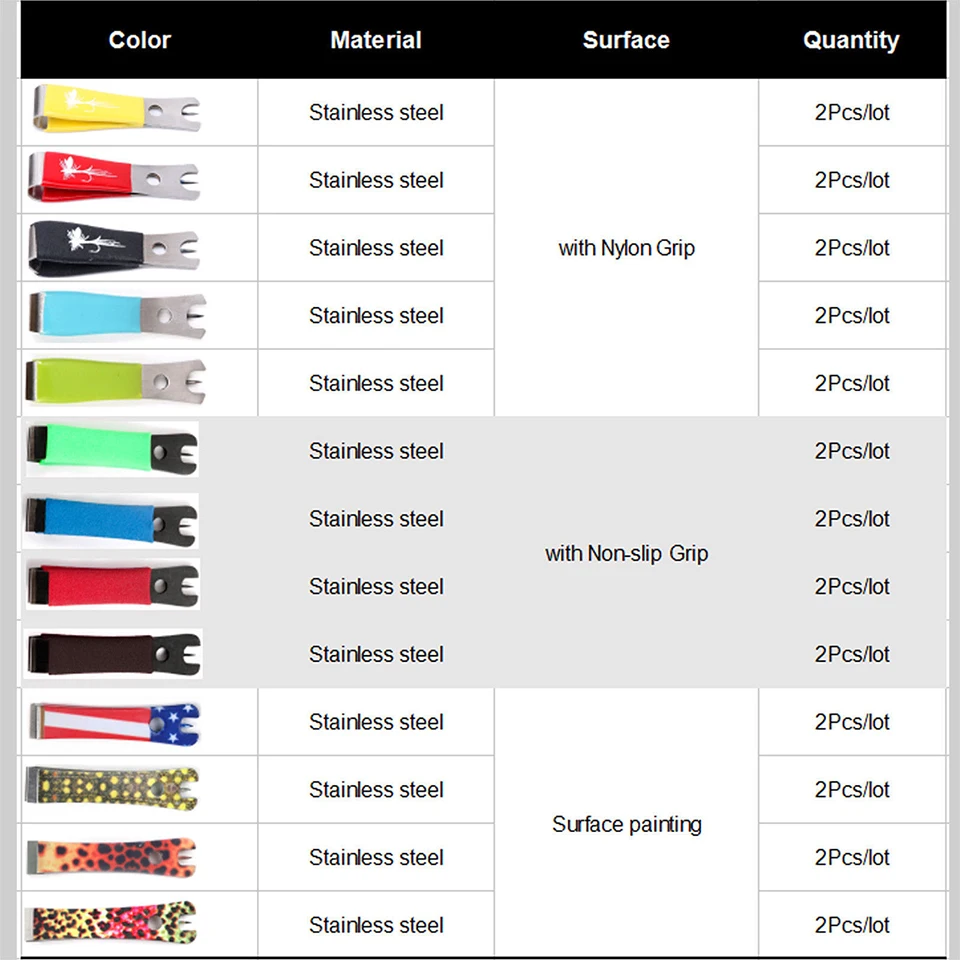Click the black fly-print nipper image
Viewport: 960px width, 960px height.
click(114, 247)
